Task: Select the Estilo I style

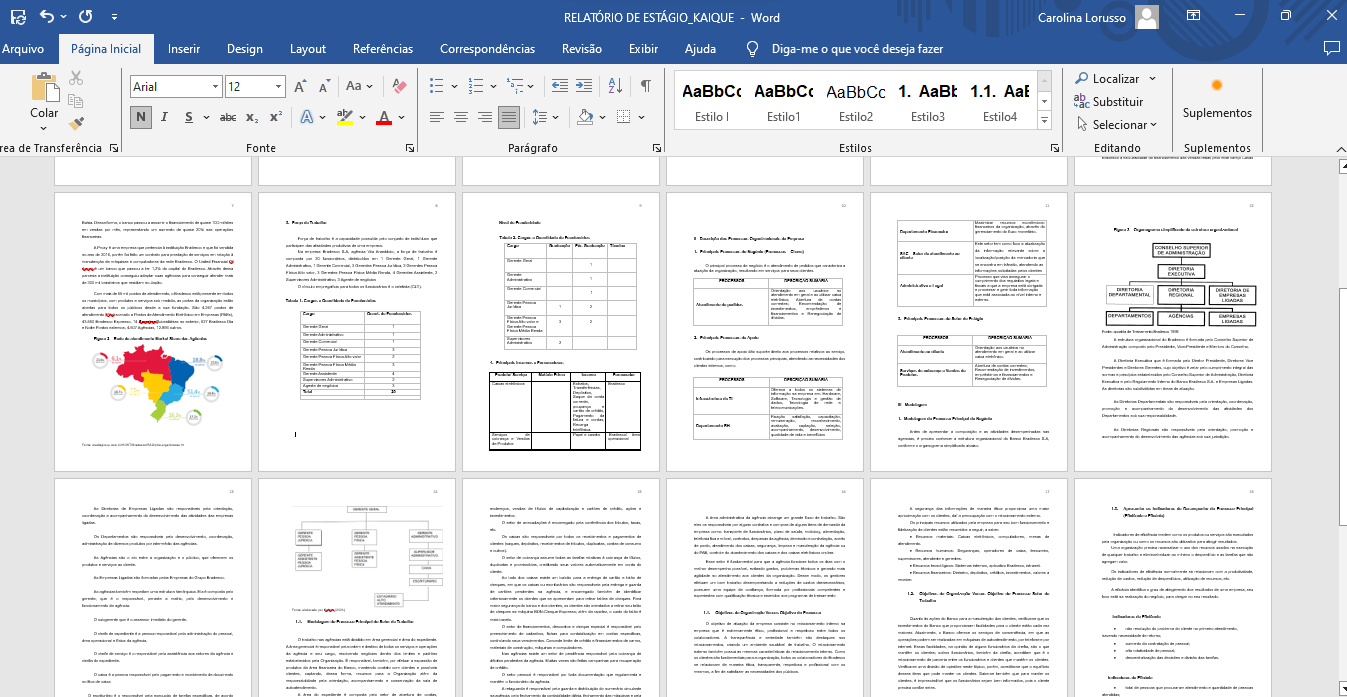Action: pyautogui.click(x=711, y=101)
